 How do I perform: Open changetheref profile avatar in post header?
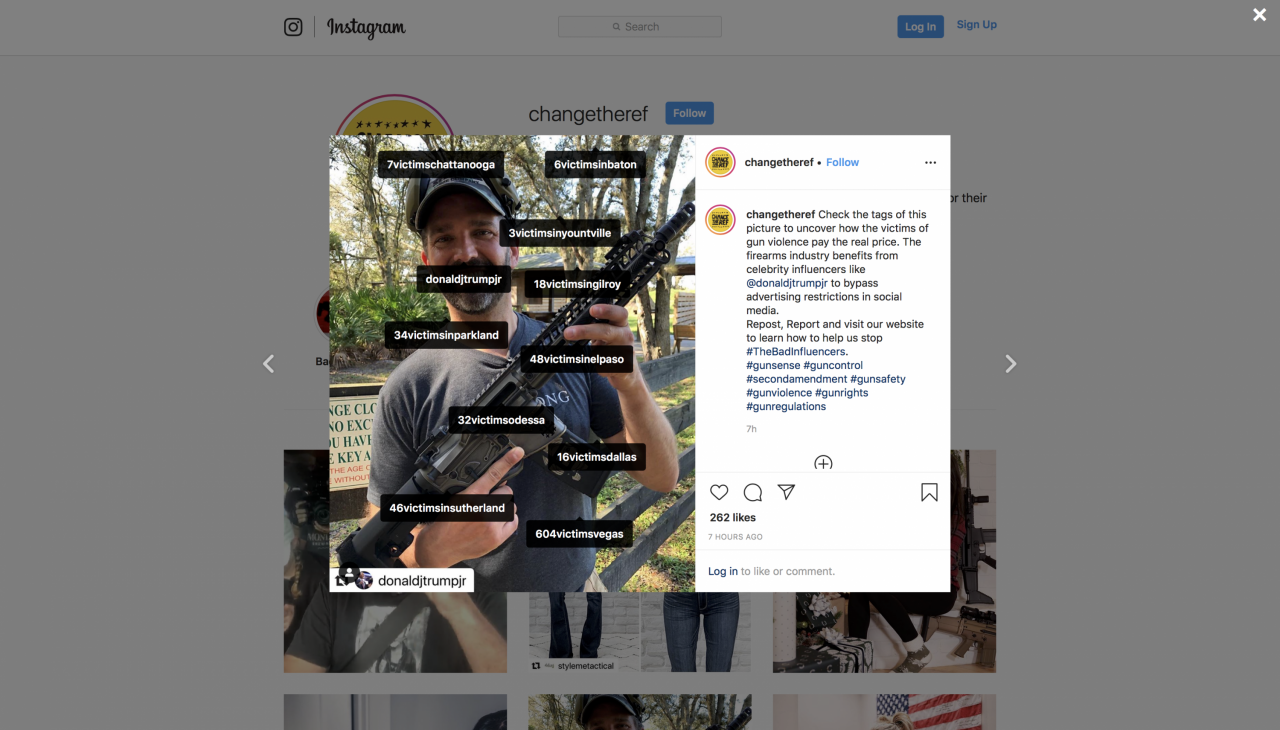coord(720,162)
